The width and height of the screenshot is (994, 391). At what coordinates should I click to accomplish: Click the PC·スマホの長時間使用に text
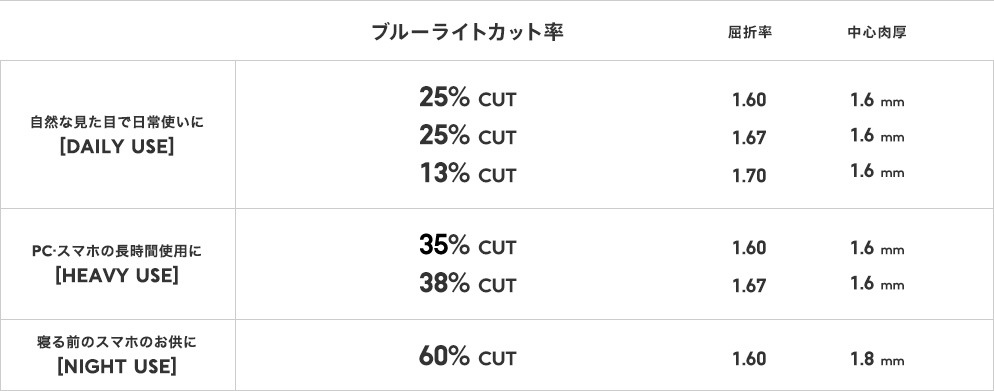[x=117, y=252]
